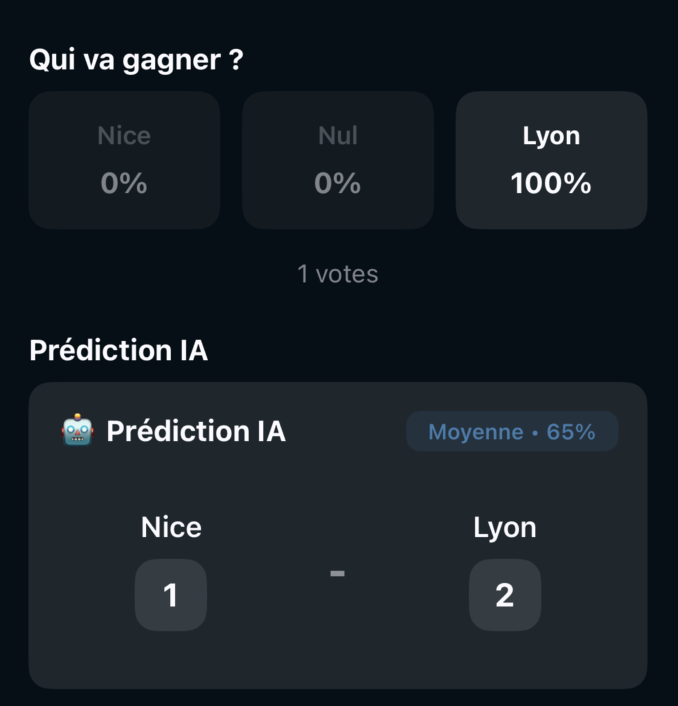Tap the Nice team name in the prediction card
Viewport: 678px width, 706px height.
[x=171, y=528]
